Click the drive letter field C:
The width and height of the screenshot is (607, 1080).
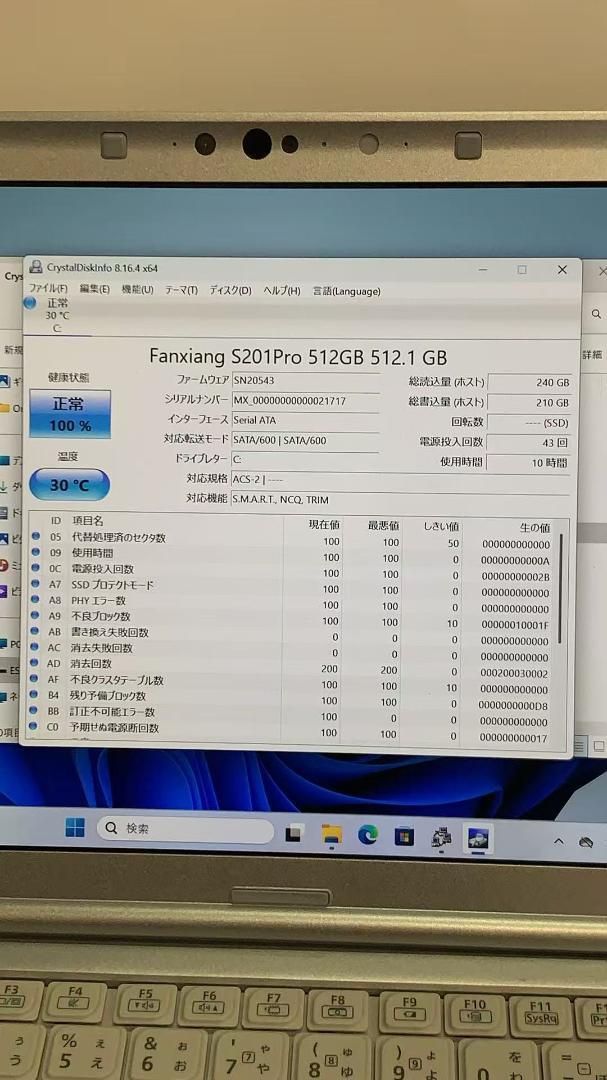point(305,459)
